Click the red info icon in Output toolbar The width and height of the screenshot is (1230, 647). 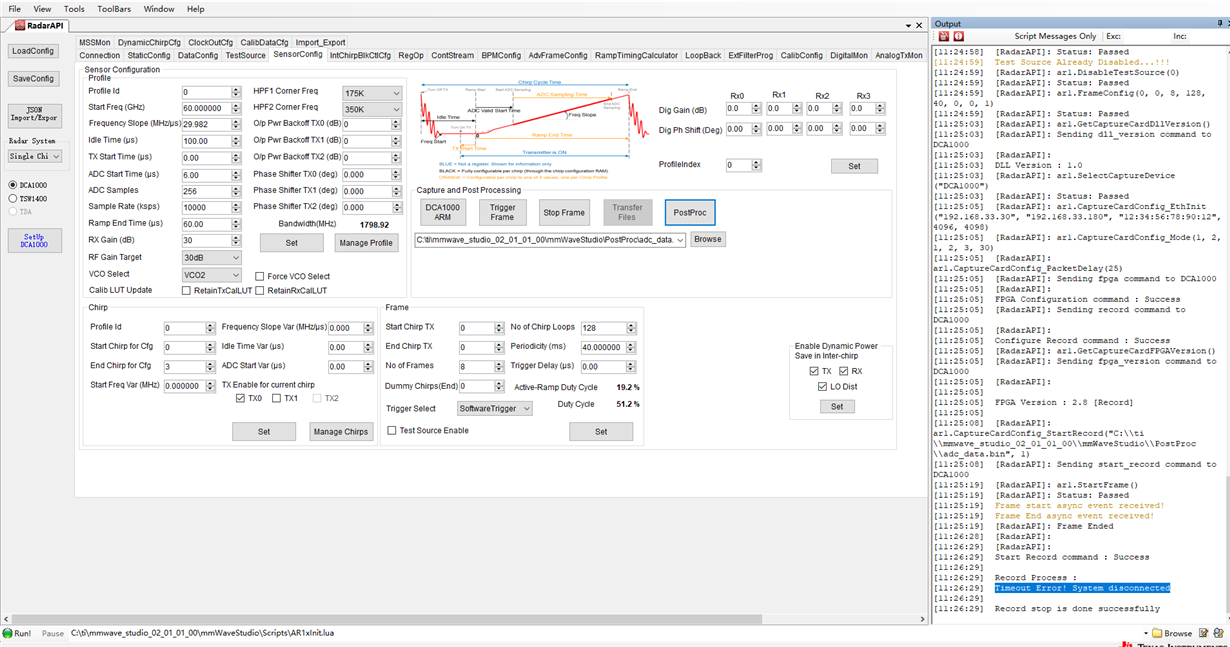[x=958, y=36]
